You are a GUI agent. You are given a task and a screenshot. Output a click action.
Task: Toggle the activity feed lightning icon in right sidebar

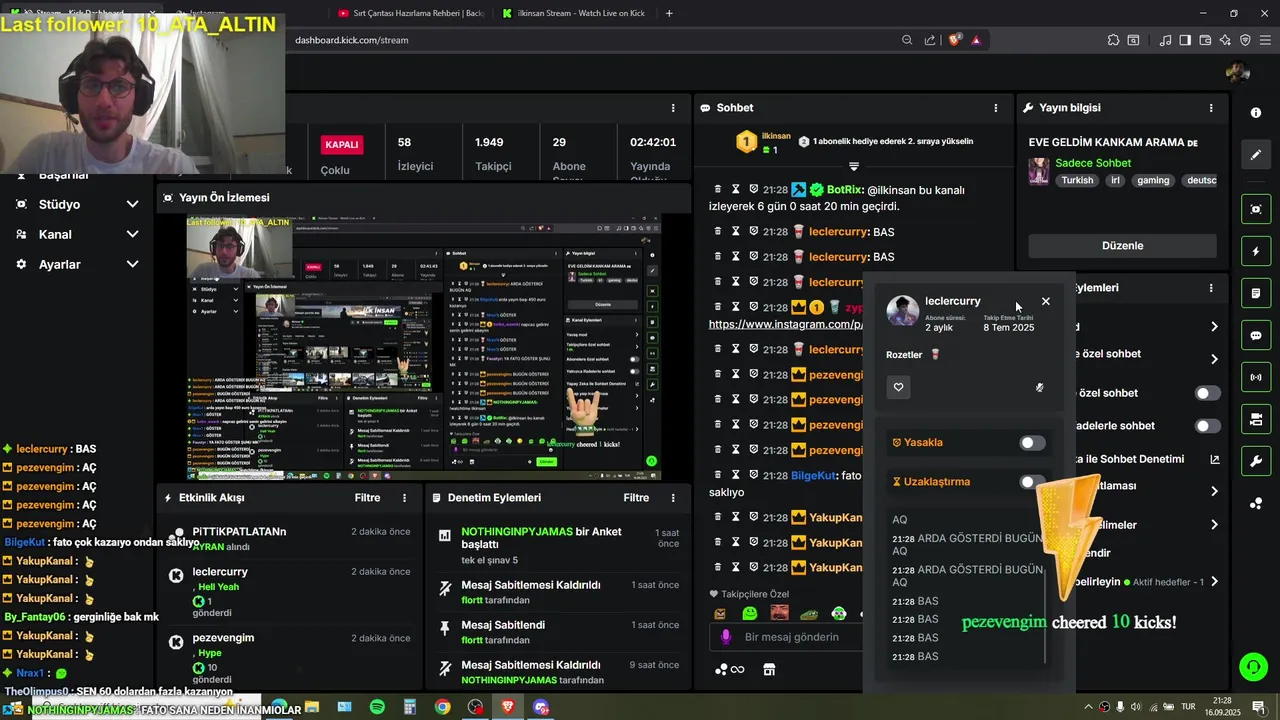1256,251
